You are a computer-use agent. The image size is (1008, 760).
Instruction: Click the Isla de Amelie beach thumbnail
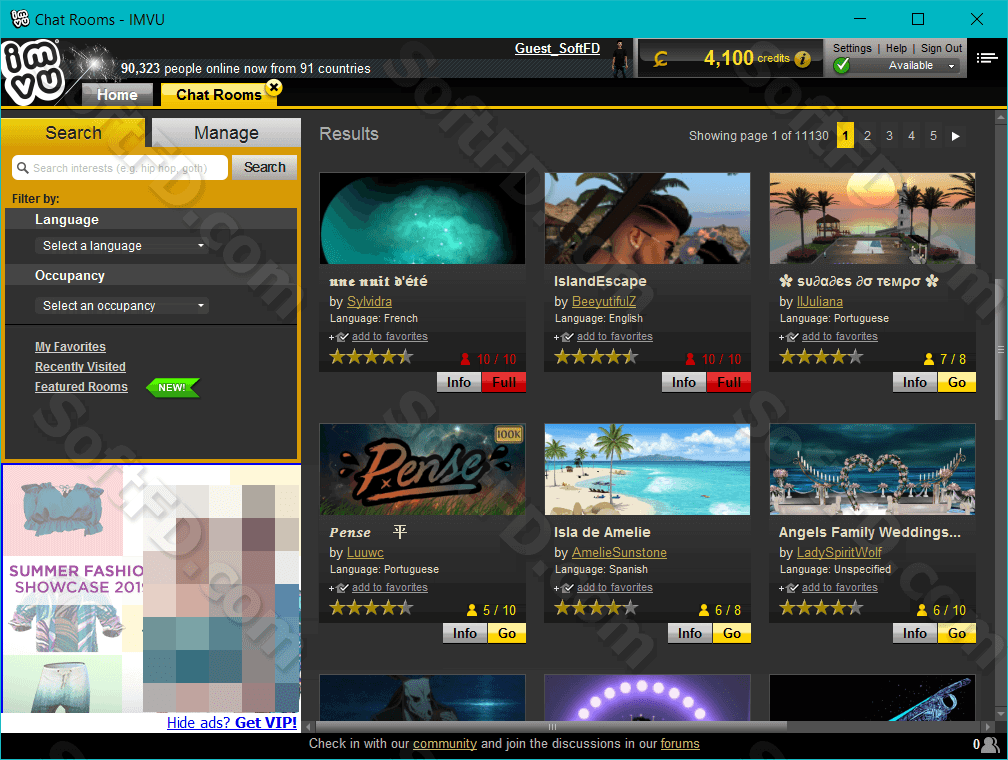[647, 469]
